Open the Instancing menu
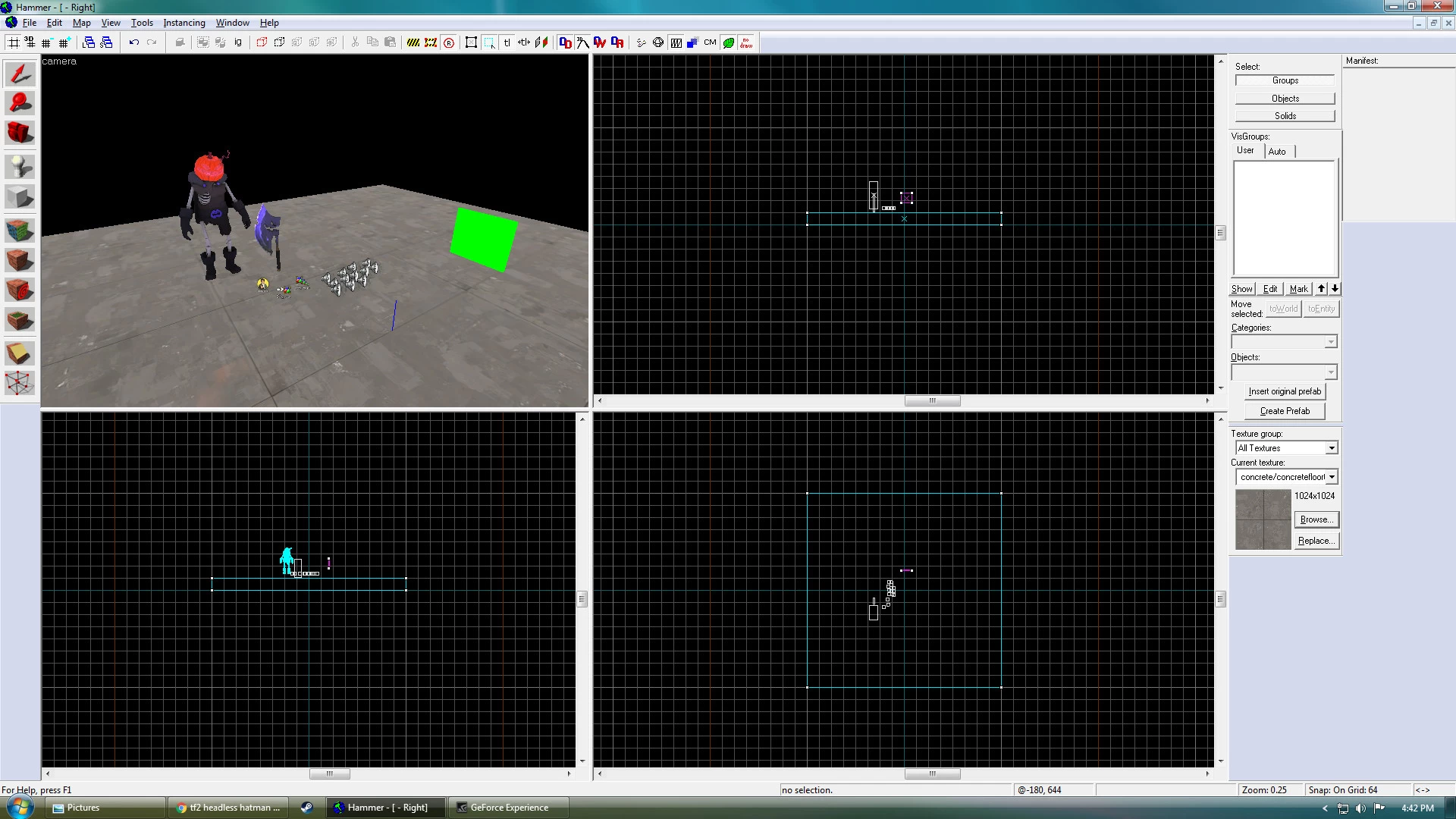1456x819 pixels. (x=184, y=23)
